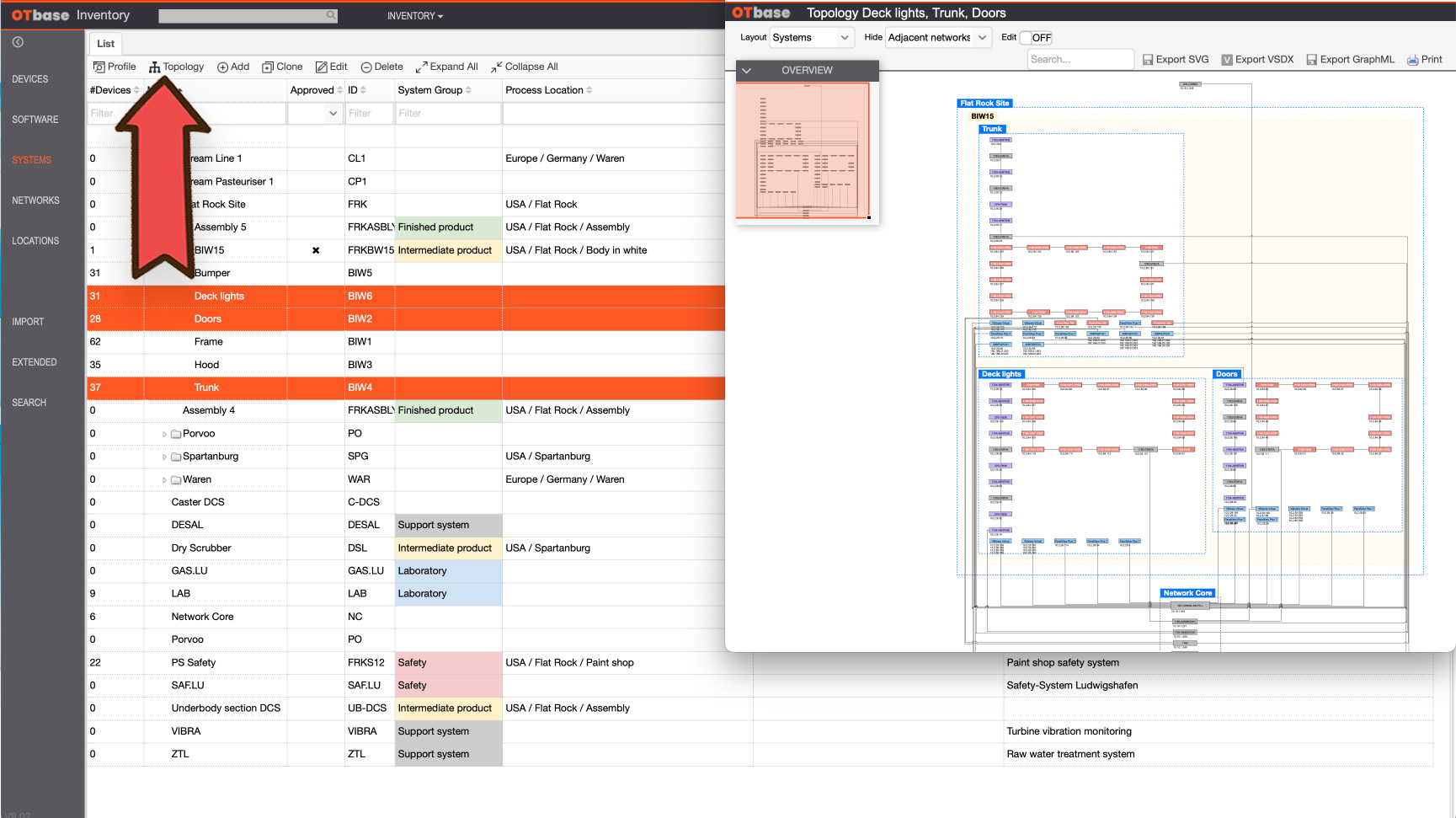The height and width of the screenshot is (818, 1456).
Task: Select the Frame system row
Action: point(406,342)
